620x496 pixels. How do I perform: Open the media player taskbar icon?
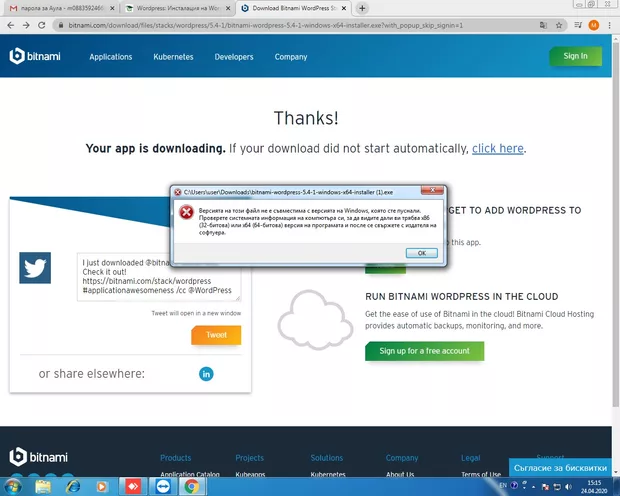click(x=102, y=487)
